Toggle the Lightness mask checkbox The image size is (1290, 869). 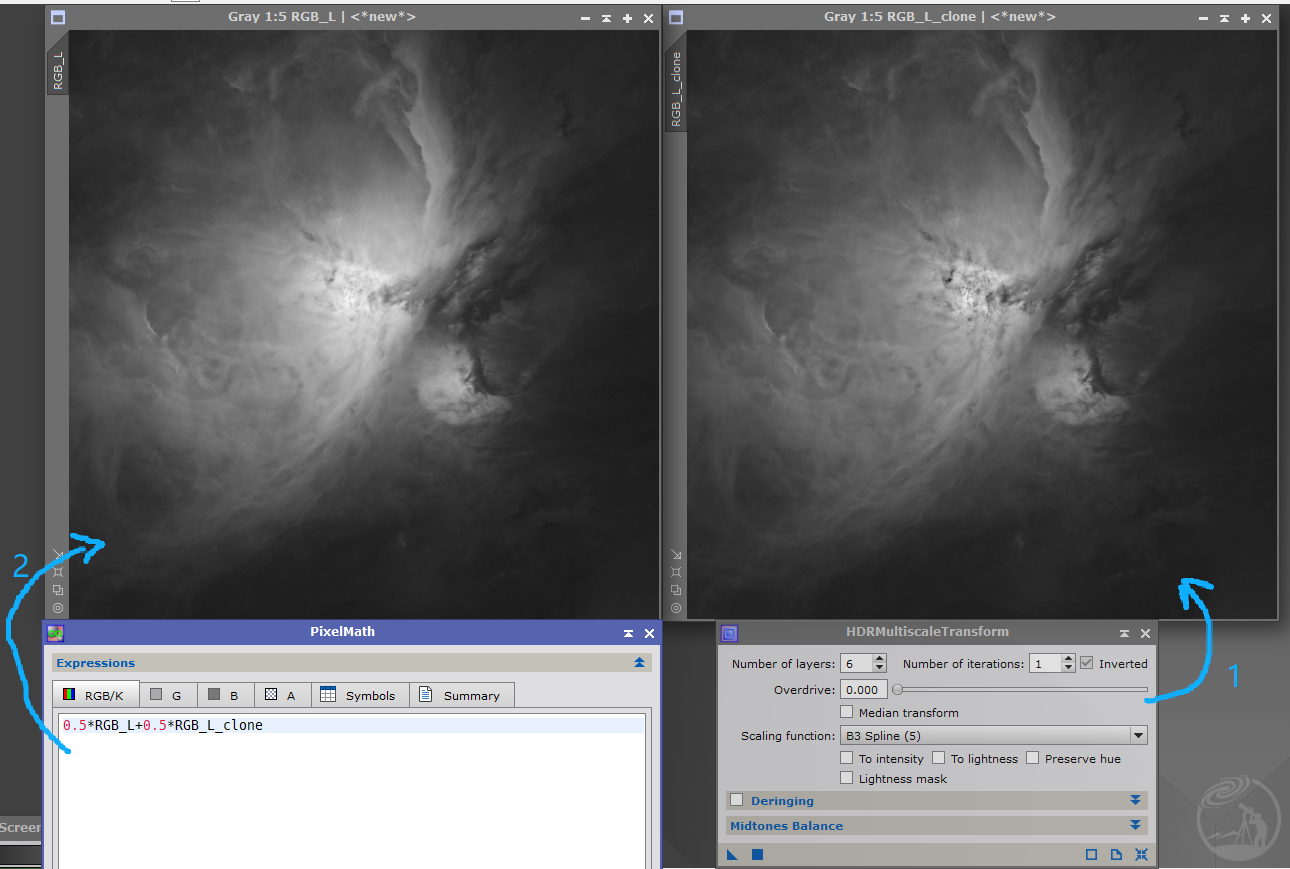point(847,778)
